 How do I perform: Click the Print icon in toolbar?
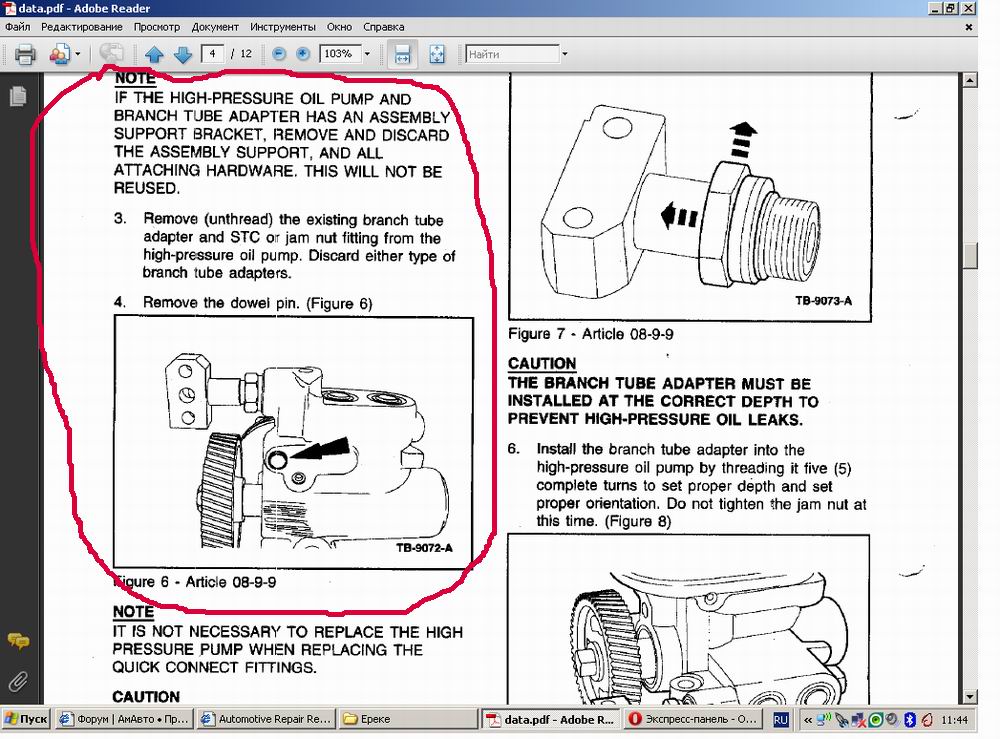(x=25, y=54)
